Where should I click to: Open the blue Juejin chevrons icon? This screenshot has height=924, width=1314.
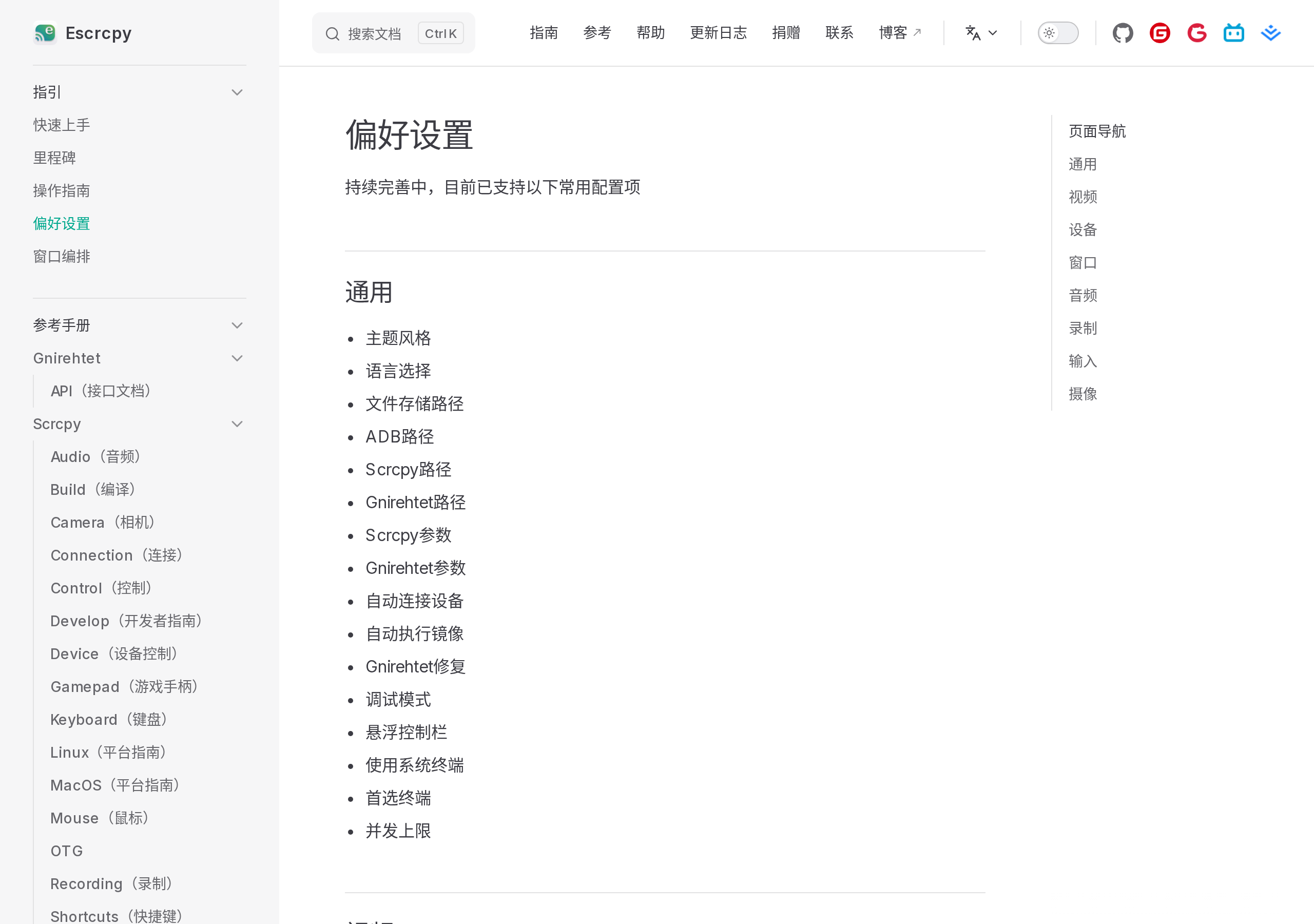coord(1270,33)
